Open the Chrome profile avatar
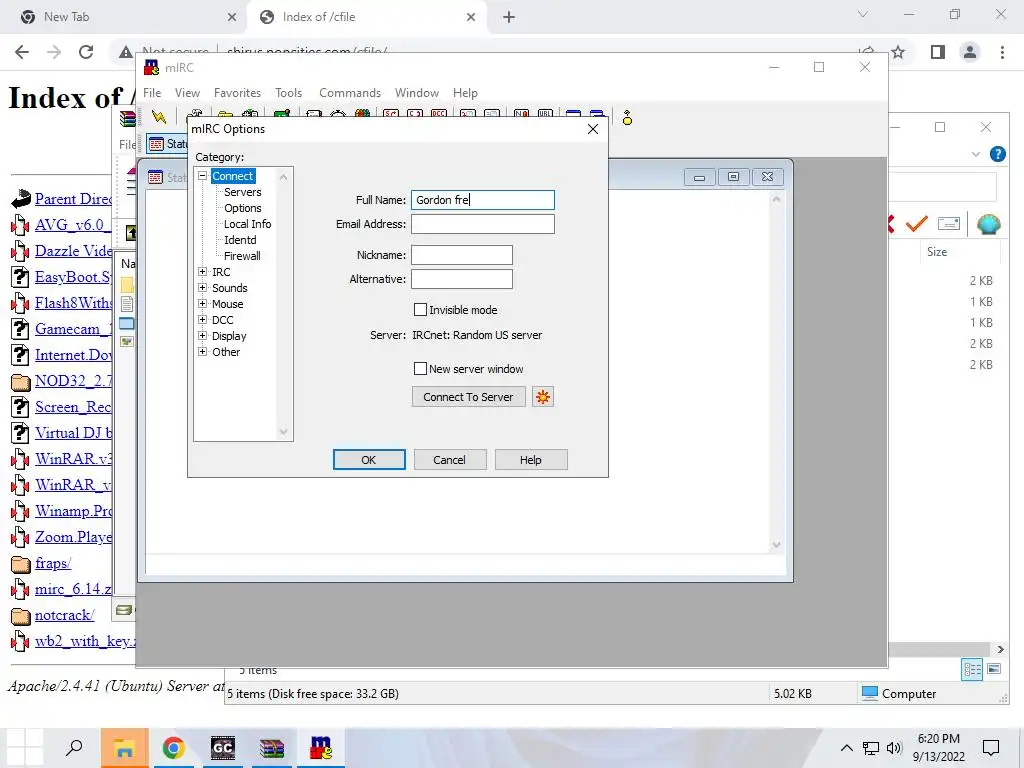1024x768 pixels. coord(970,52)
